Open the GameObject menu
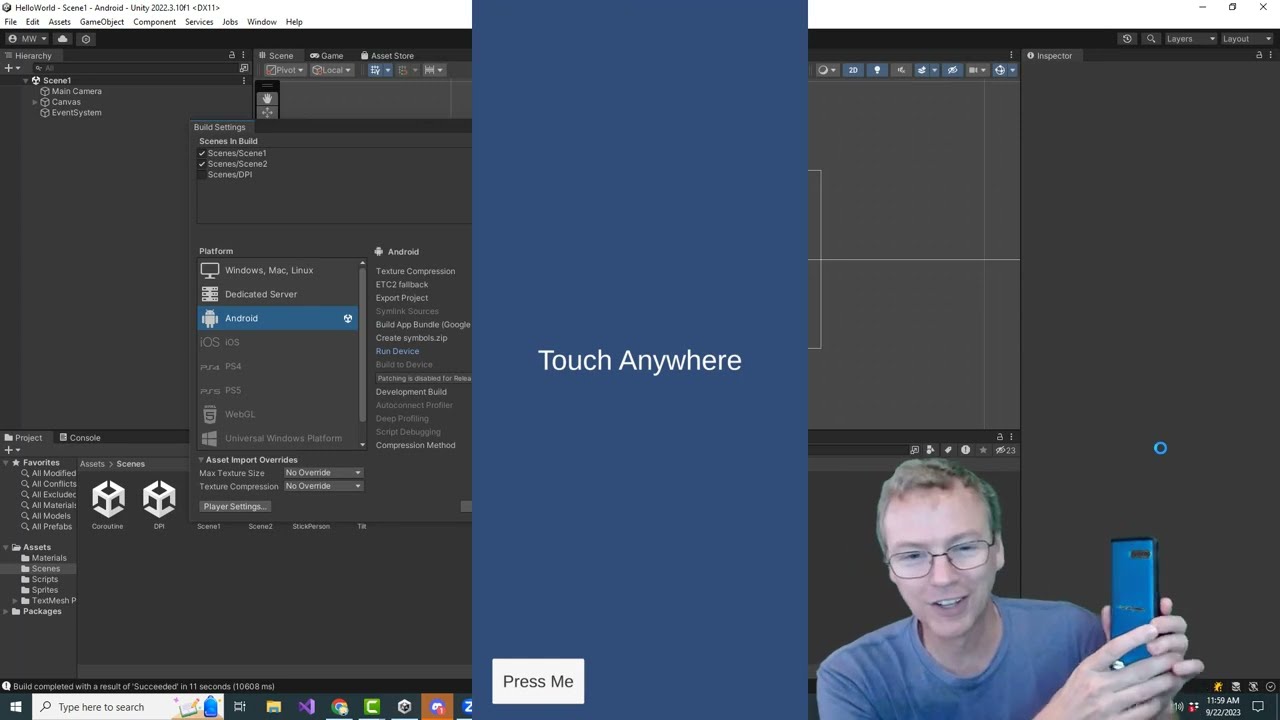The width and height of the screenshot is (1280, 720). tap(101, 22)
